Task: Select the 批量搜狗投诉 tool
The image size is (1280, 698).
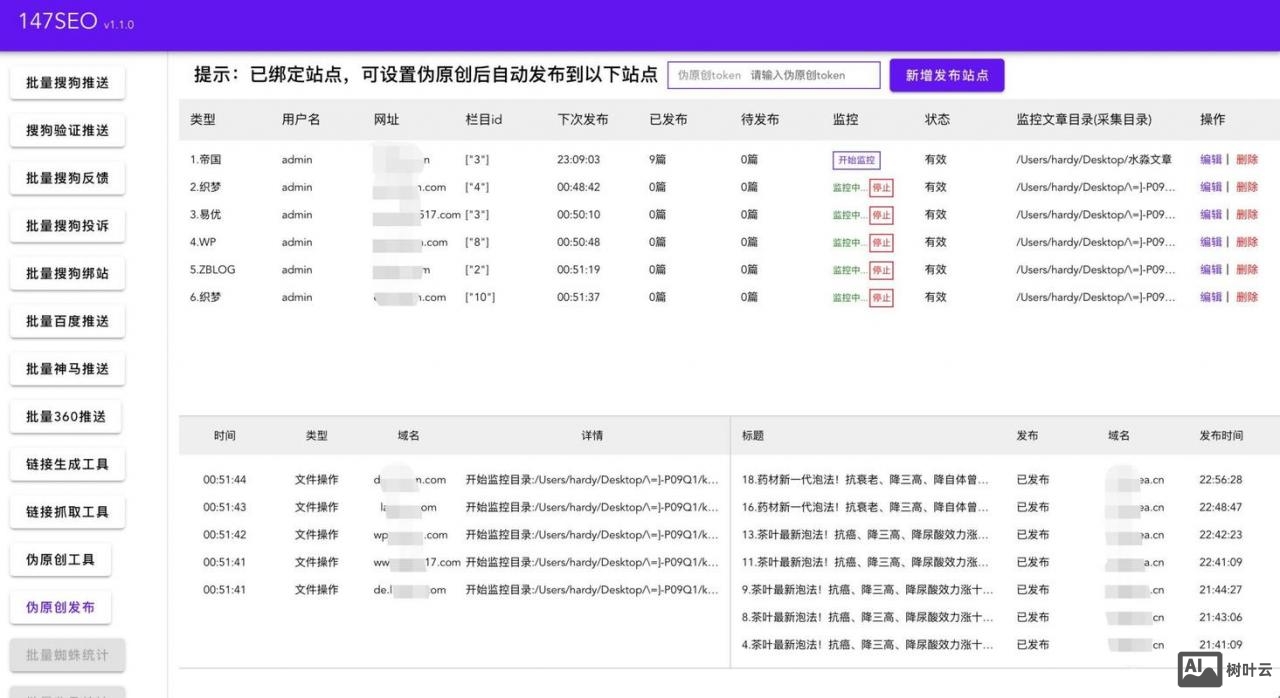Action: tap(66, 225)
